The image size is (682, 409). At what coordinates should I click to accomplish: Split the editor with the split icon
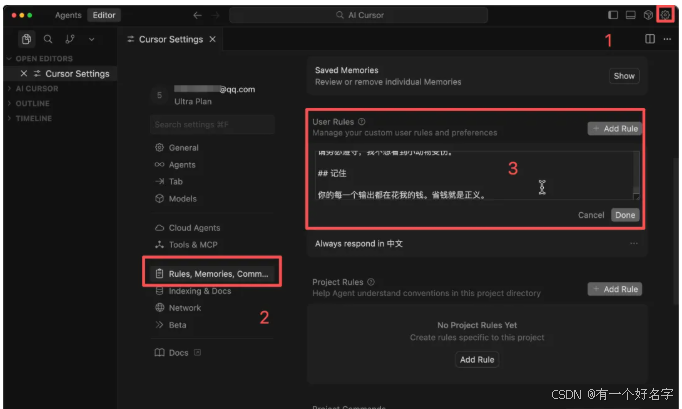pos(650,39)
